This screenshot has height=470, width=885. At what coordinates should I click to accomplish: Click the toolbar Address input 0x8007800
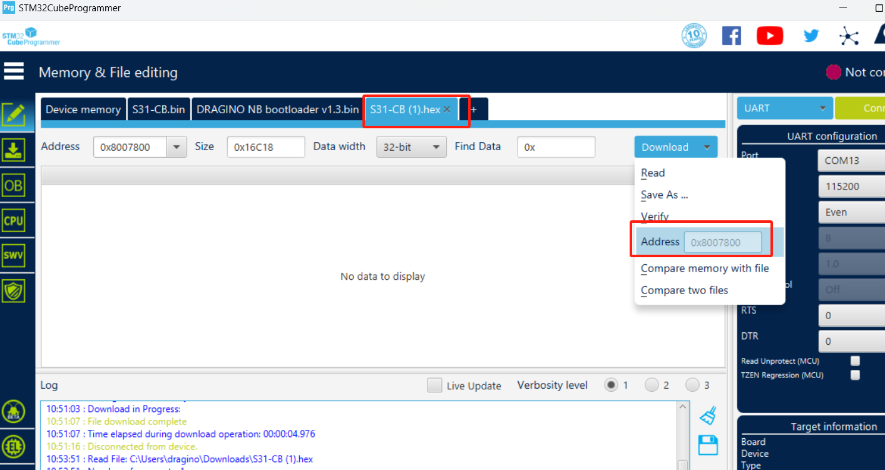130,147
